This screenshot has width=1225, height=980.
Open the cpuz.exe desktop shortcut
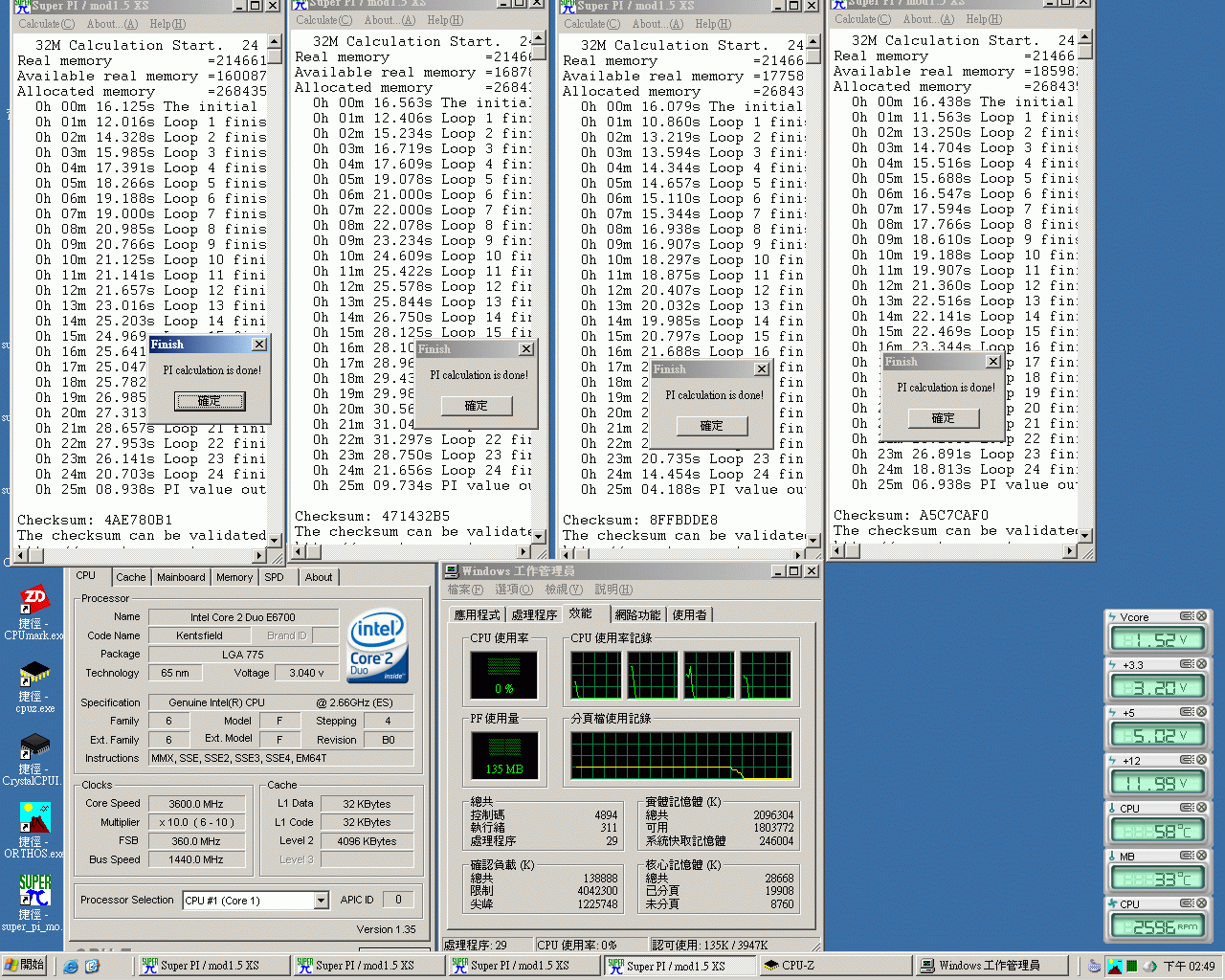point(34,684)
